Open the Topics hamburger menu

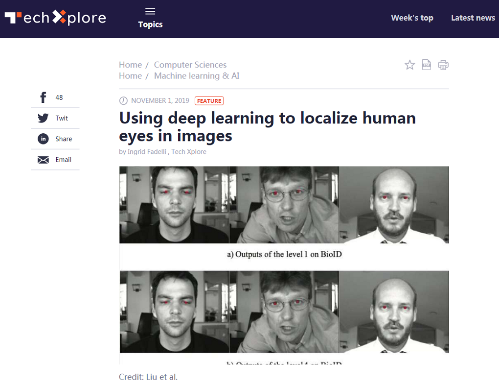coord(150,18)
